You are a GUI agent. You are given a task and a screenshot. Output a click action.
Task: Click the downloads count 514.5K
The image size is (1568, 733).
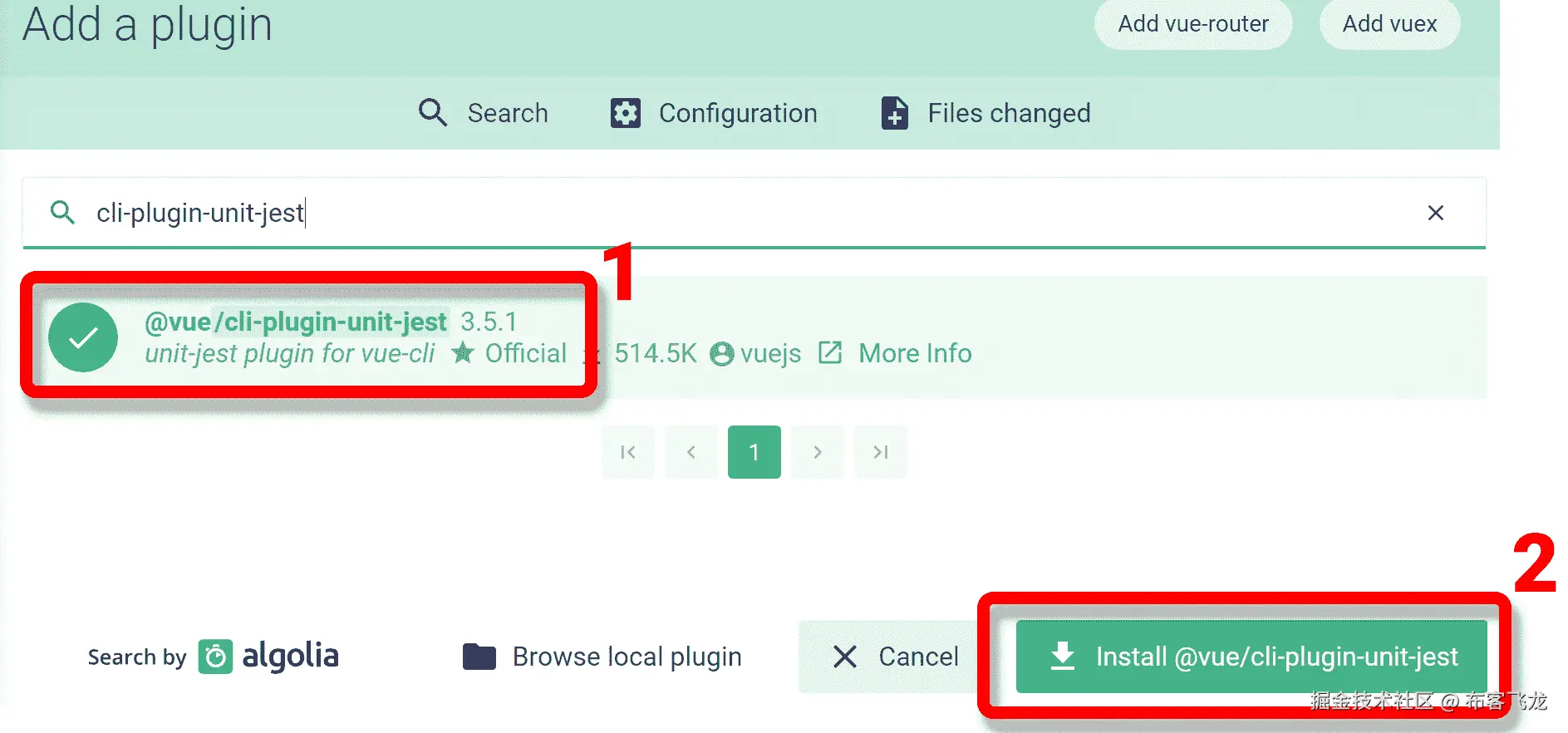pos(655,353)
